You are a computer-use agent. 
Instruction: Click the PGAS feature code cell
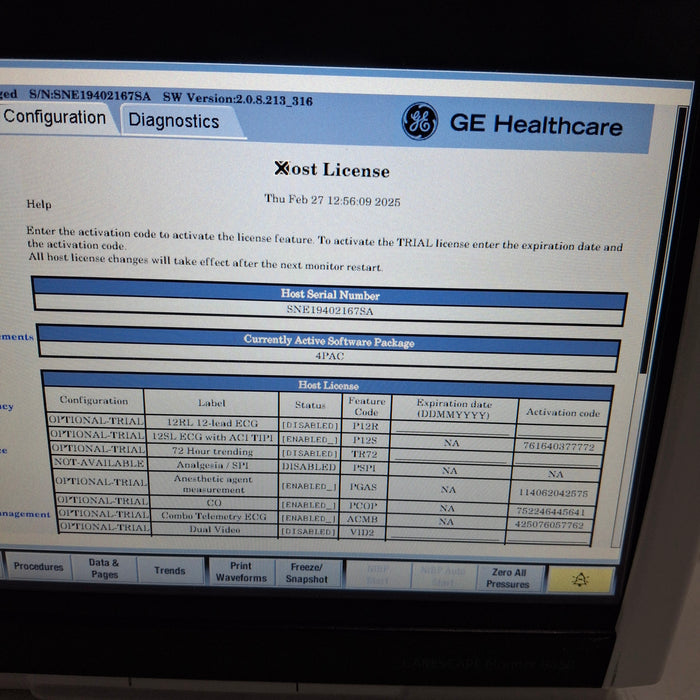[x=363, y=487]
